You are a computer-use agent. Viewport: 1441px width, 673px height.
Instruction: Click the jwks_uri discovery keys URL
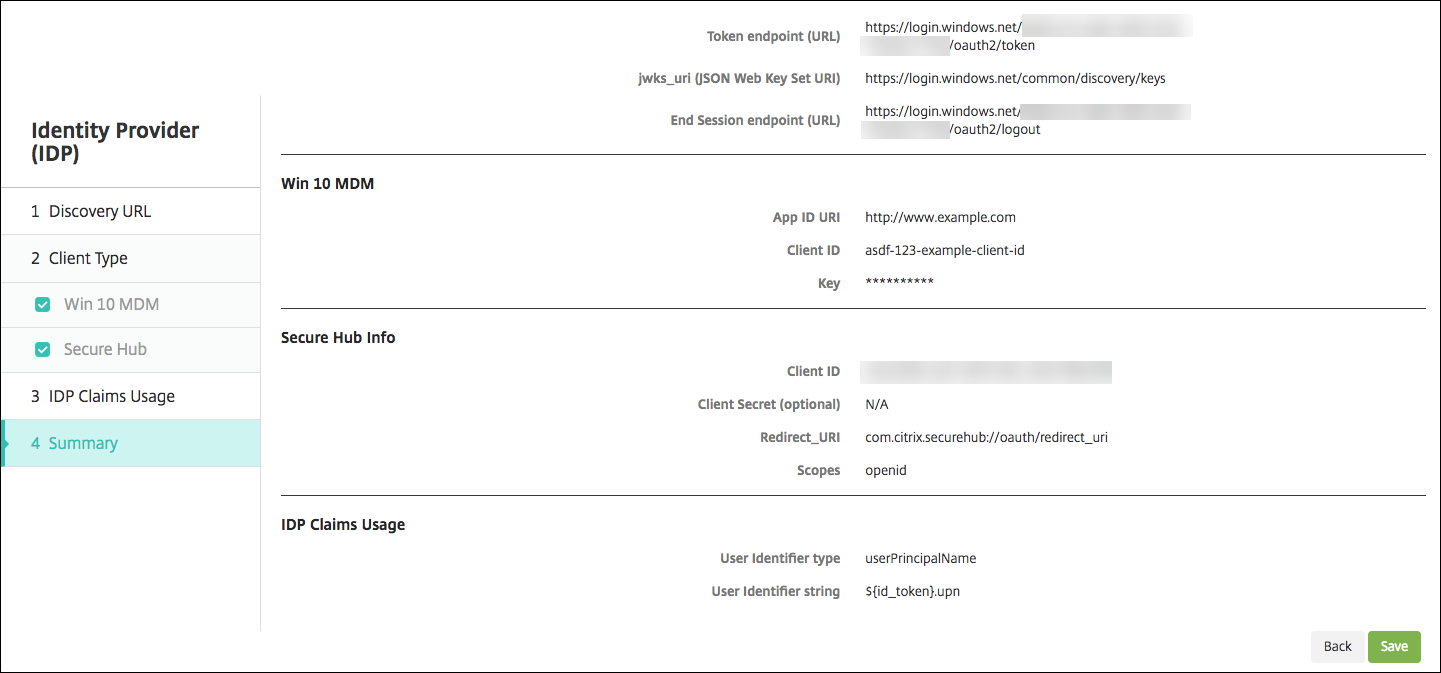[x=1015, y=78]
